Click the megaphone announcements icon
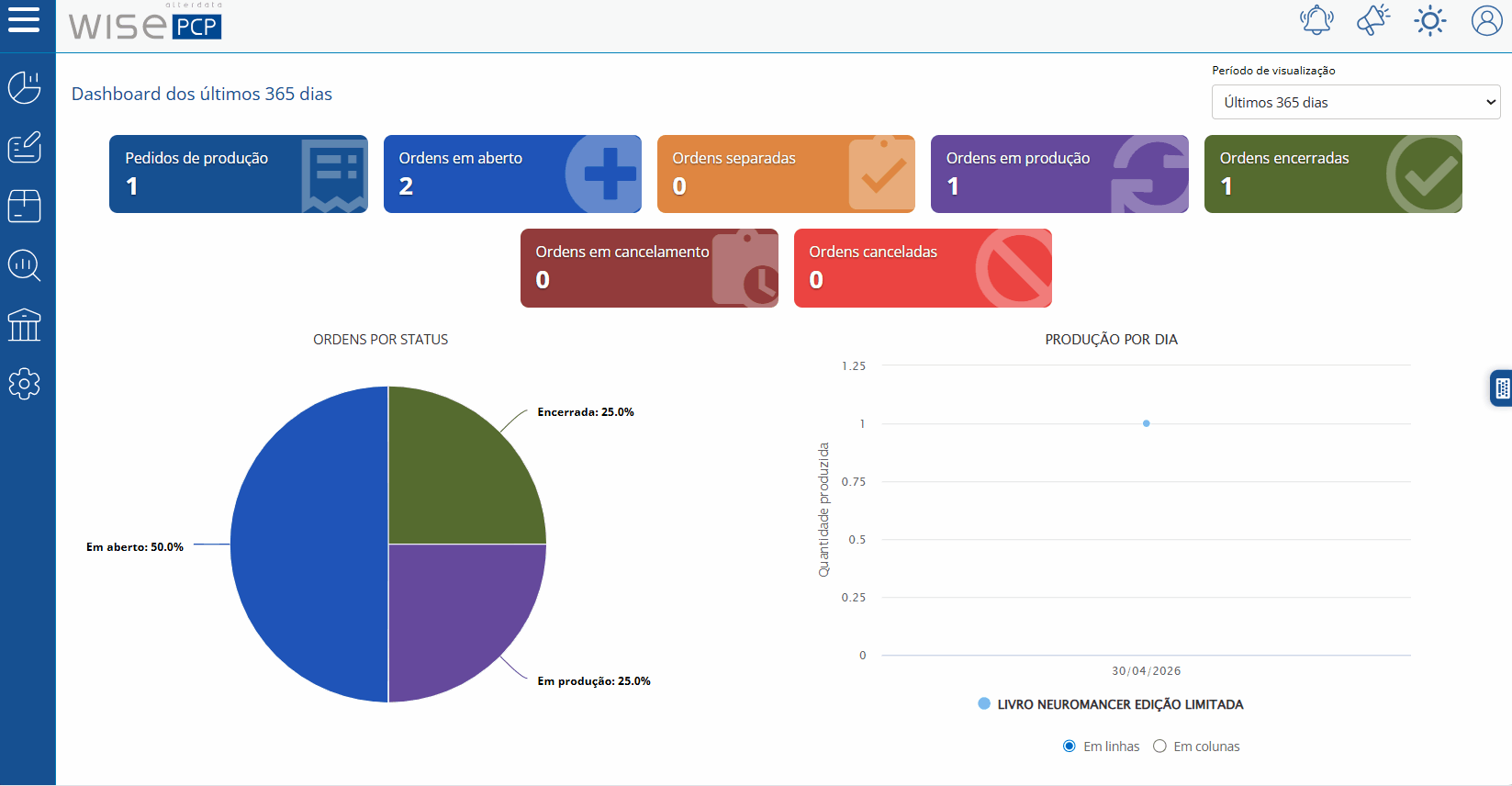The image size is (1512, 786). point(1373,20)
